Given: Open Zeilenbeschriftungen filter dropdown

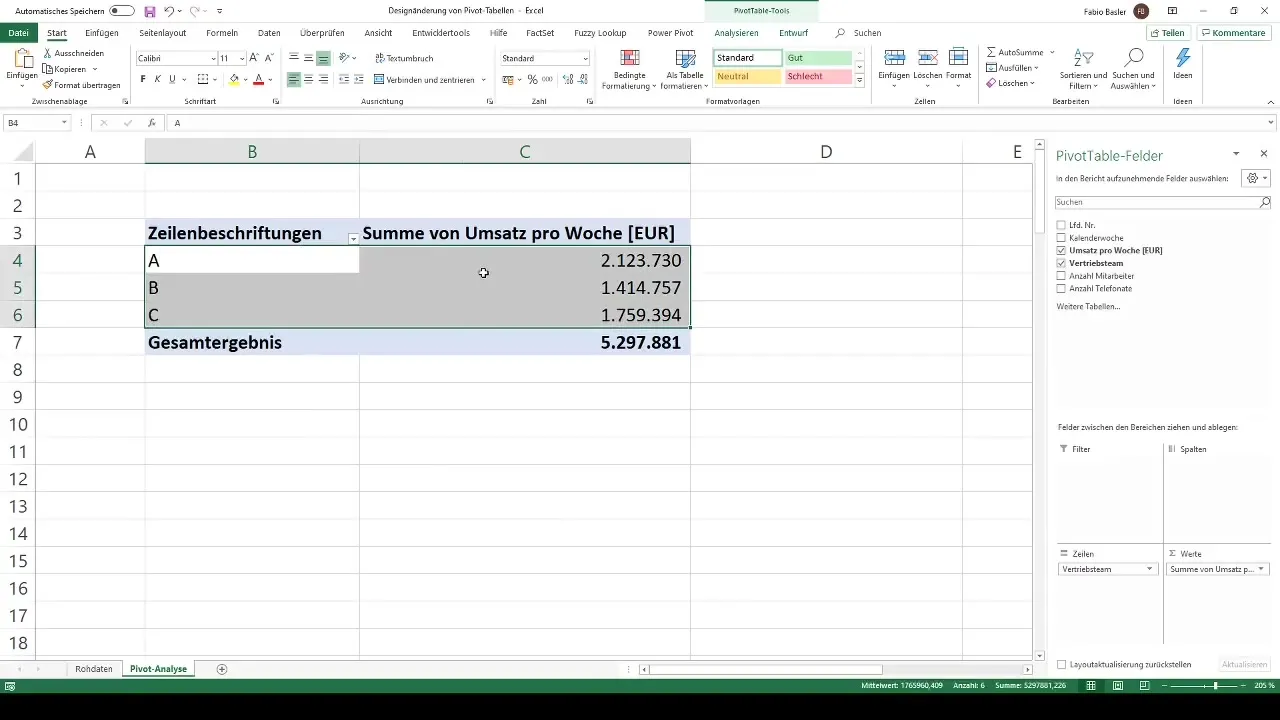Looking at the screenshot, I should pos(353,238).
